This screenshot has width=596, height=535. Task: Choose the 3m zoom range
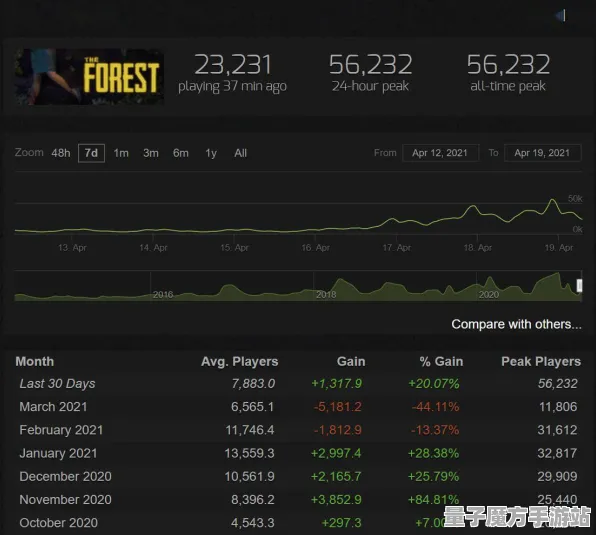(x=151, y=153)
